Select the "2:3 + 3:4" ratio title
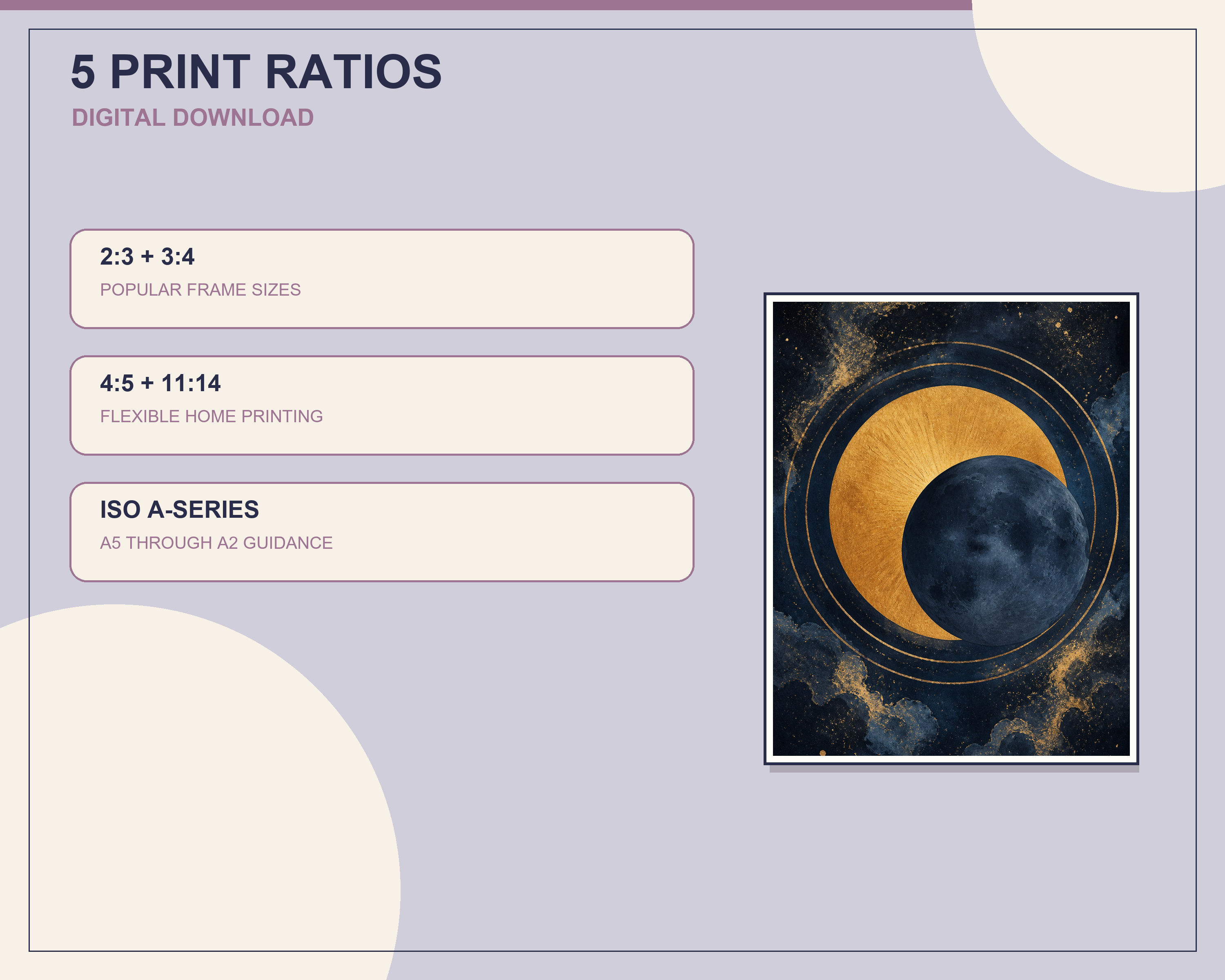The height and width of the screenshot is (980, 1225). click(x=147, y=257)
